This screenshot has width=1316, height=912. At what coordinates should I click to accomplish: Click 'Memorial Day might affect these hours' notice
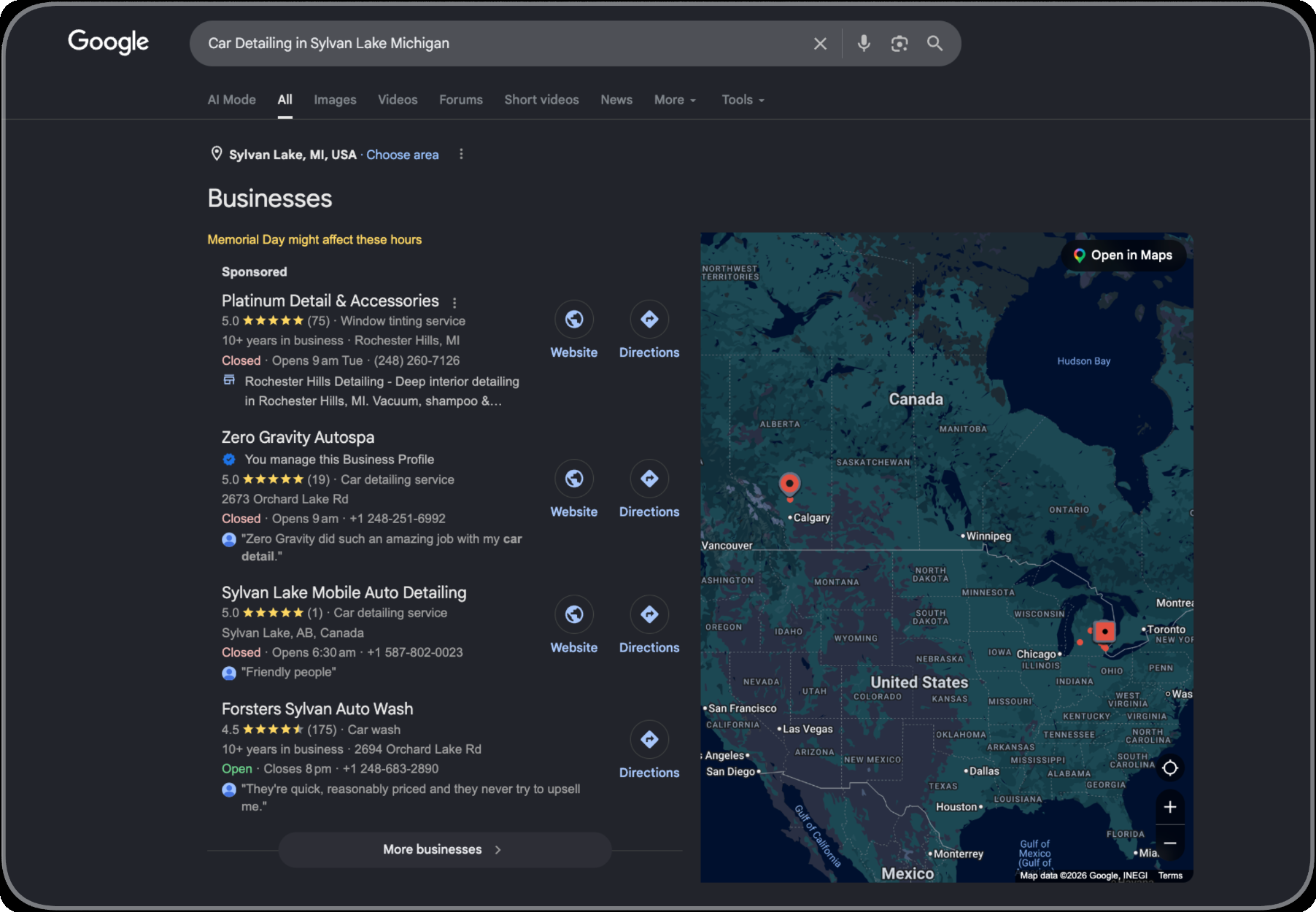(x=314, y=239)
